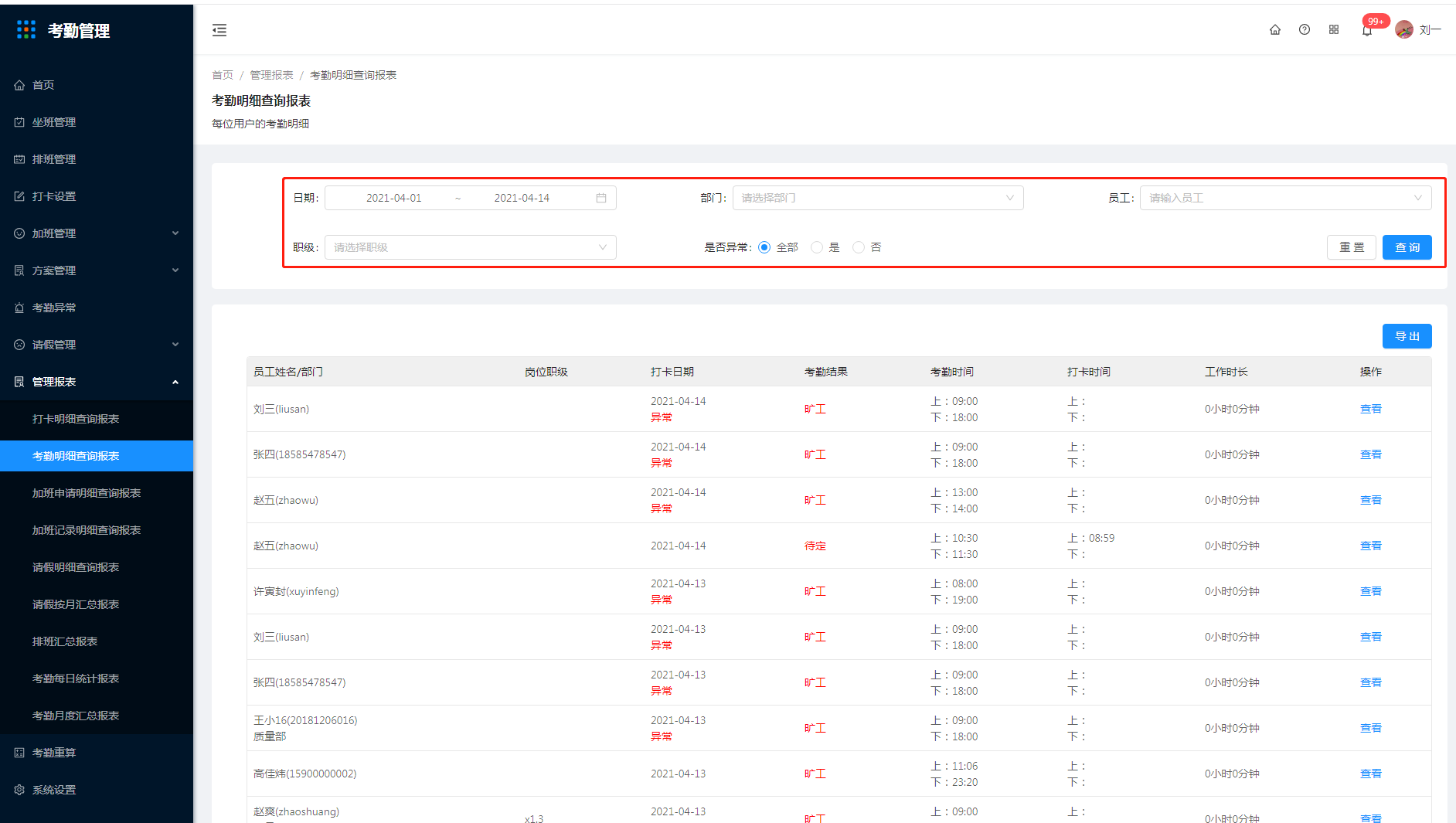Open the 部门 department dropdown
The image size is (1456, 823).
click(x=878, y=198)
